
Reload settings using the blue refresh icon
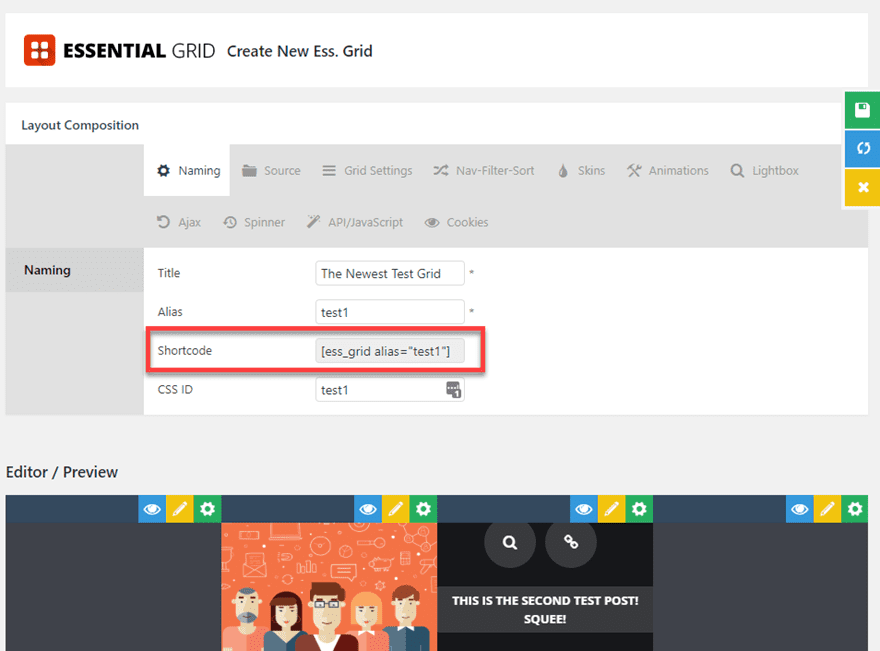click(862, 148)
